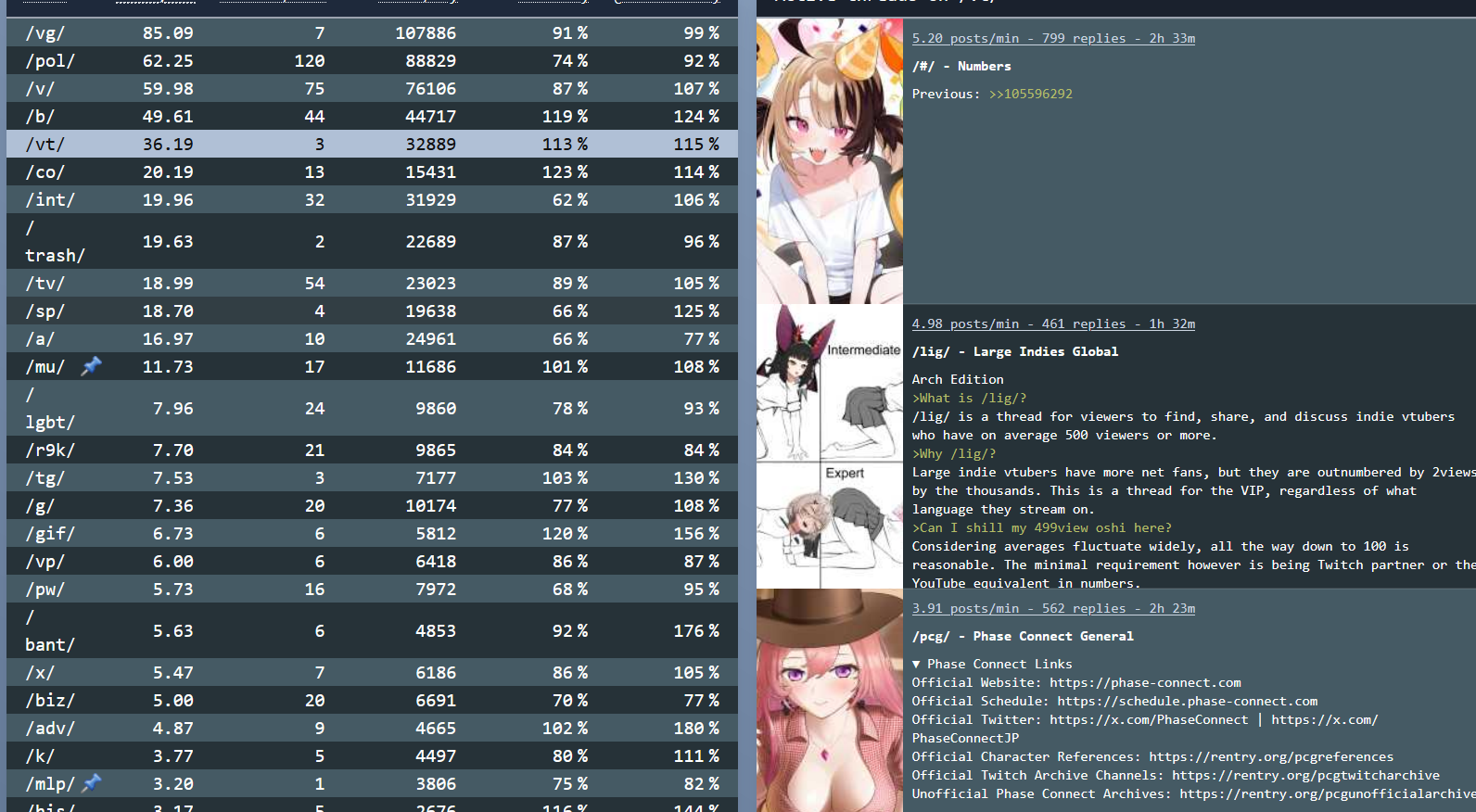Click the 125 % value in the /sp/ row
Image resolution: width=1476 pixels, height=812 pixels.
[x=696, y=311]
